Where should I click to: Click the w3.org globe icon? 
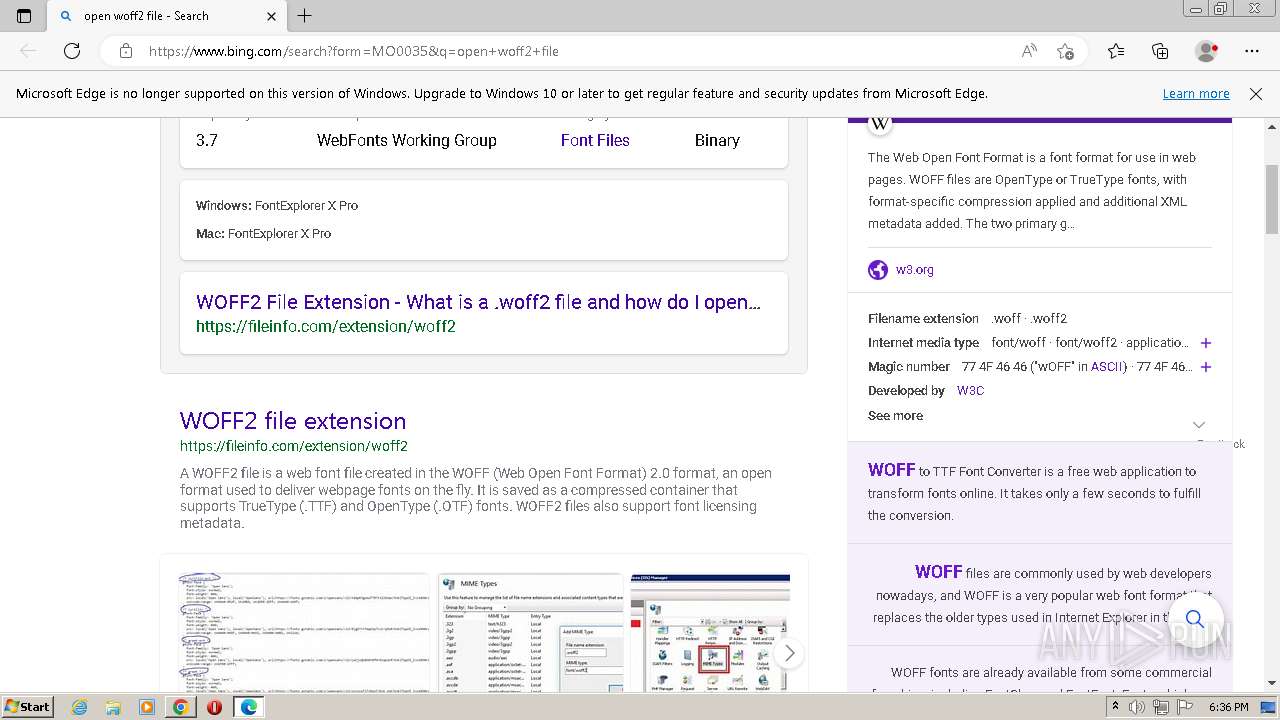coord(878,270)
